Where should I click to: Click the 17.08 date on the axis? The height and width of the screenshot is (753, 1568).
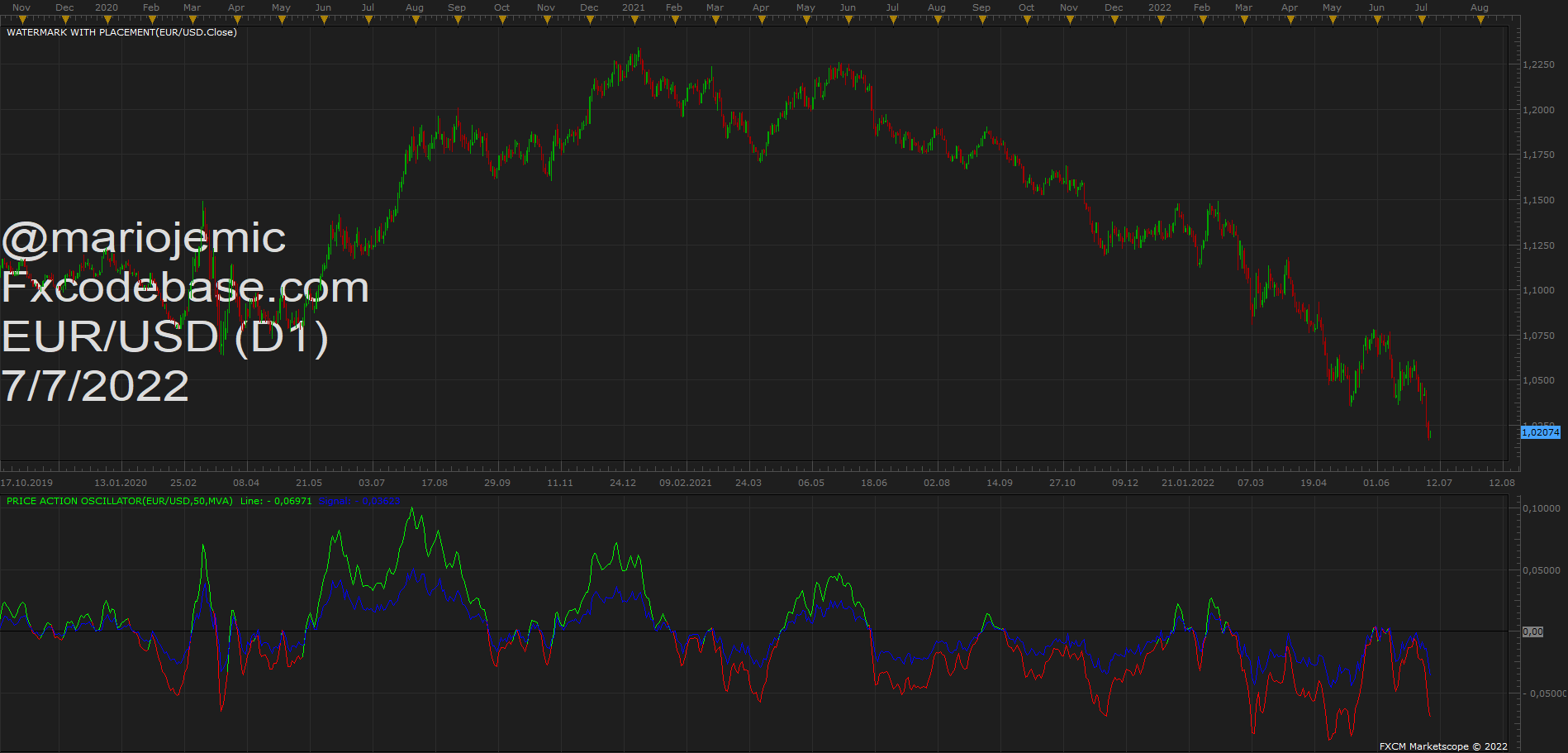pyautogui.click(x=435, y=483)
